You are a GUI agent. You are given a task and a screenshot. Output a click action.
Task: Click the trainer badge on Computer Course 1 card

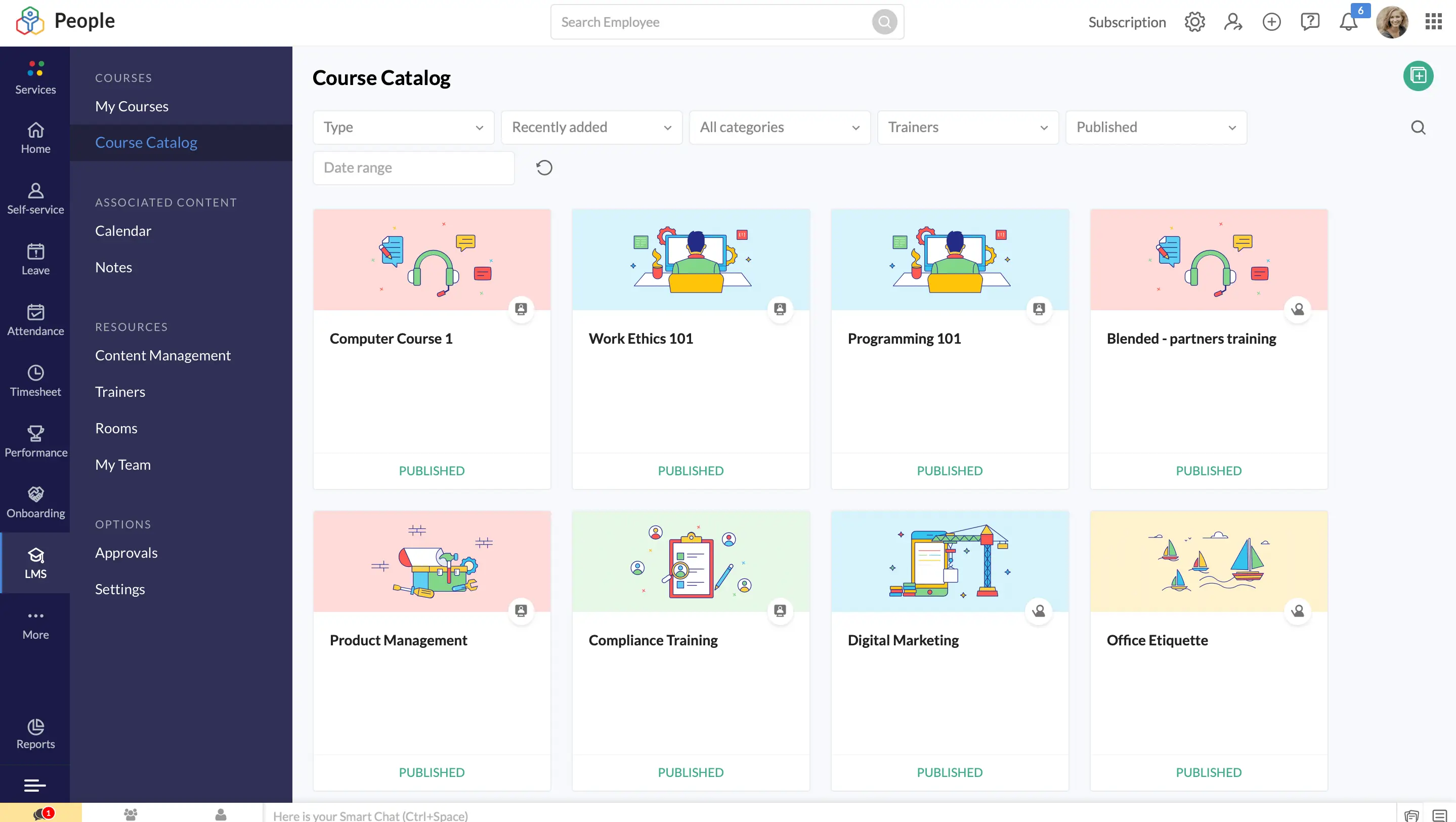(x=521, y=308)
